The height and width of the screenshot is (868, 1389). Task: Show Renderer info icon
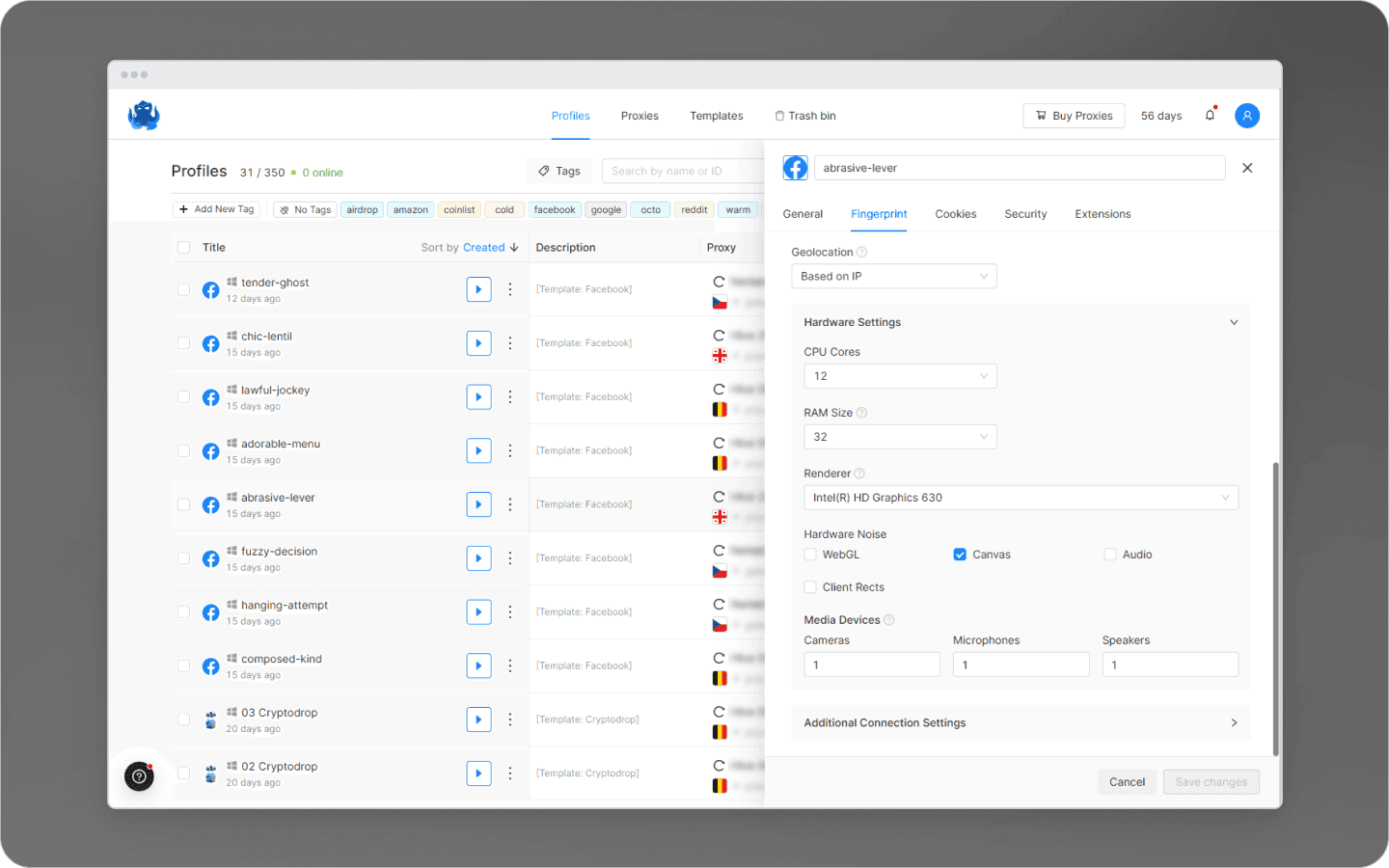tap(859, 474)
